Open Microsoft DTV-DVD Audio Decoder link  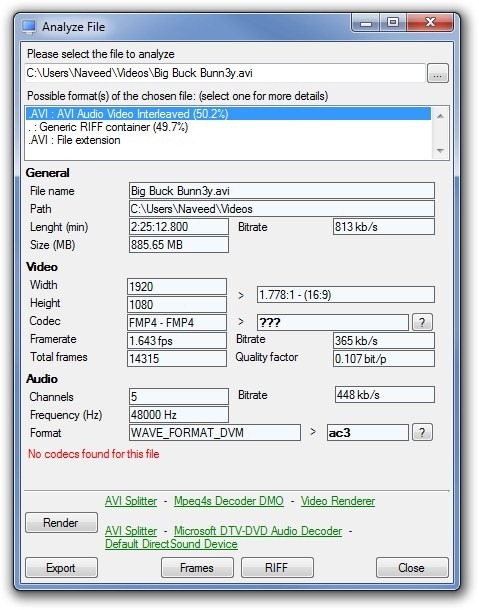[x=258, y=531]
